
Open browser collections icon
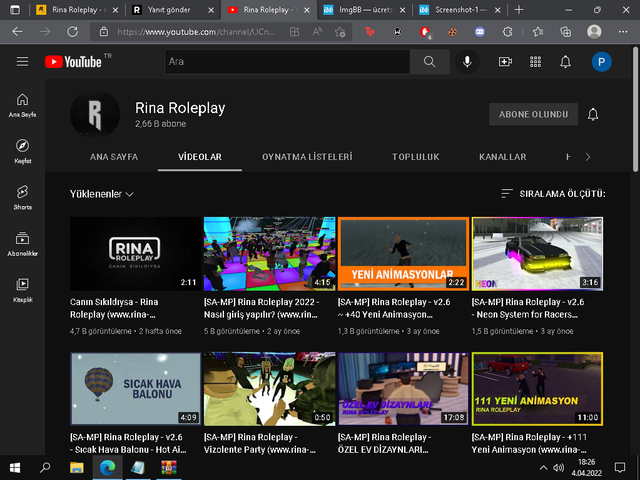click(x=566, y=31)
